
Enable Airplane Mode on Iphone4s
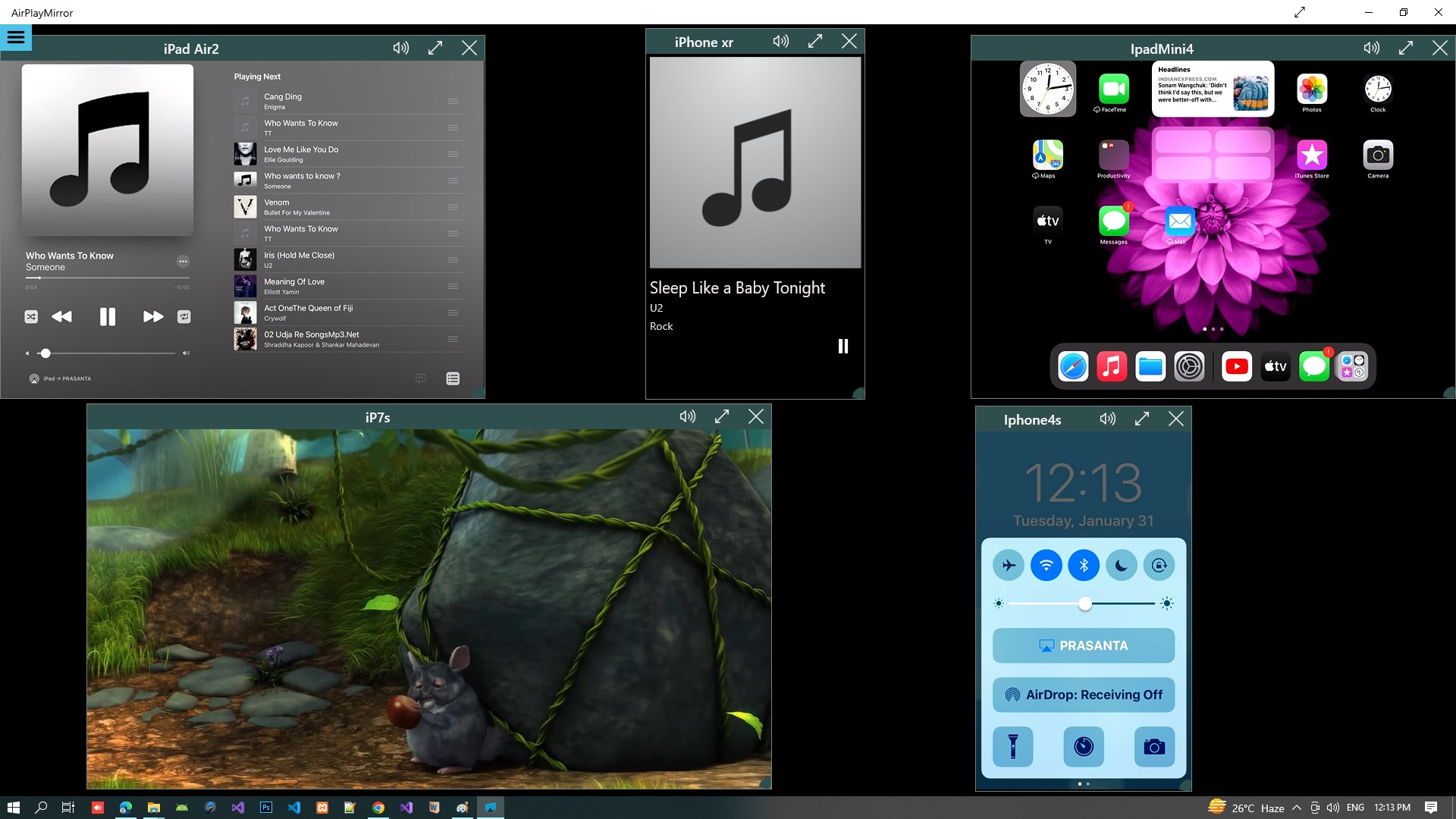click(x=1009, y=564)
